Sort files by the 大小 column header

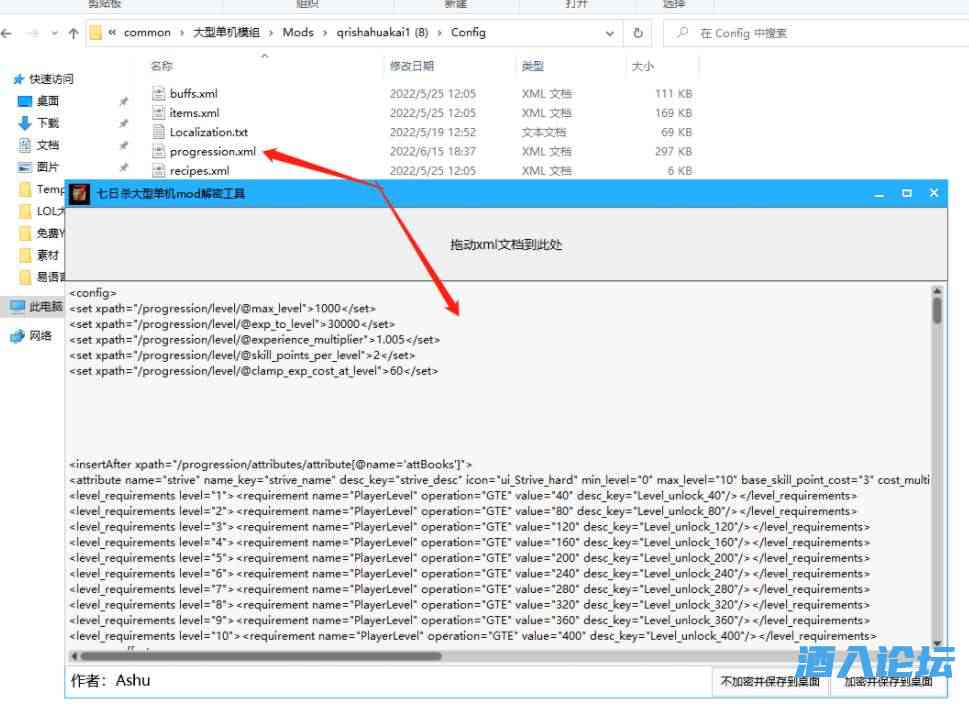643,66
